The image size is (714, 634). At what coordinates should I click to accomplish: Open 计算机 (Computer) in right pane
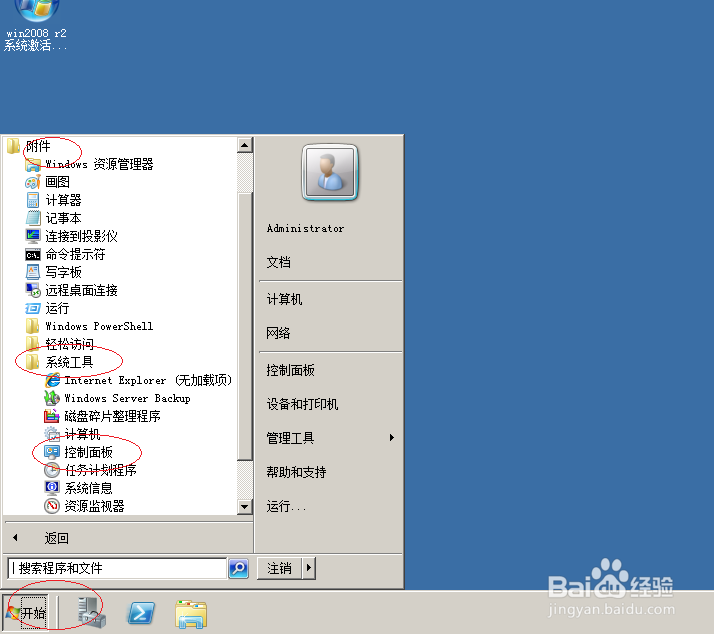point(285,299)
